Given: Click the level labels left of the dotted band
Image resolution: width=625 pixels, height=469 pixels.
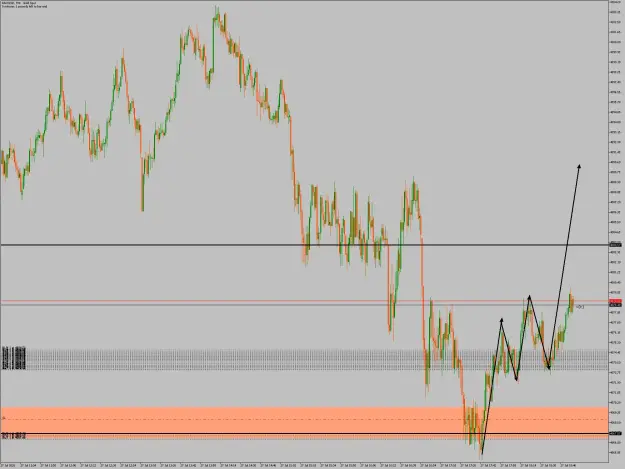Looking at the screenshot, I should pos(14,358).
